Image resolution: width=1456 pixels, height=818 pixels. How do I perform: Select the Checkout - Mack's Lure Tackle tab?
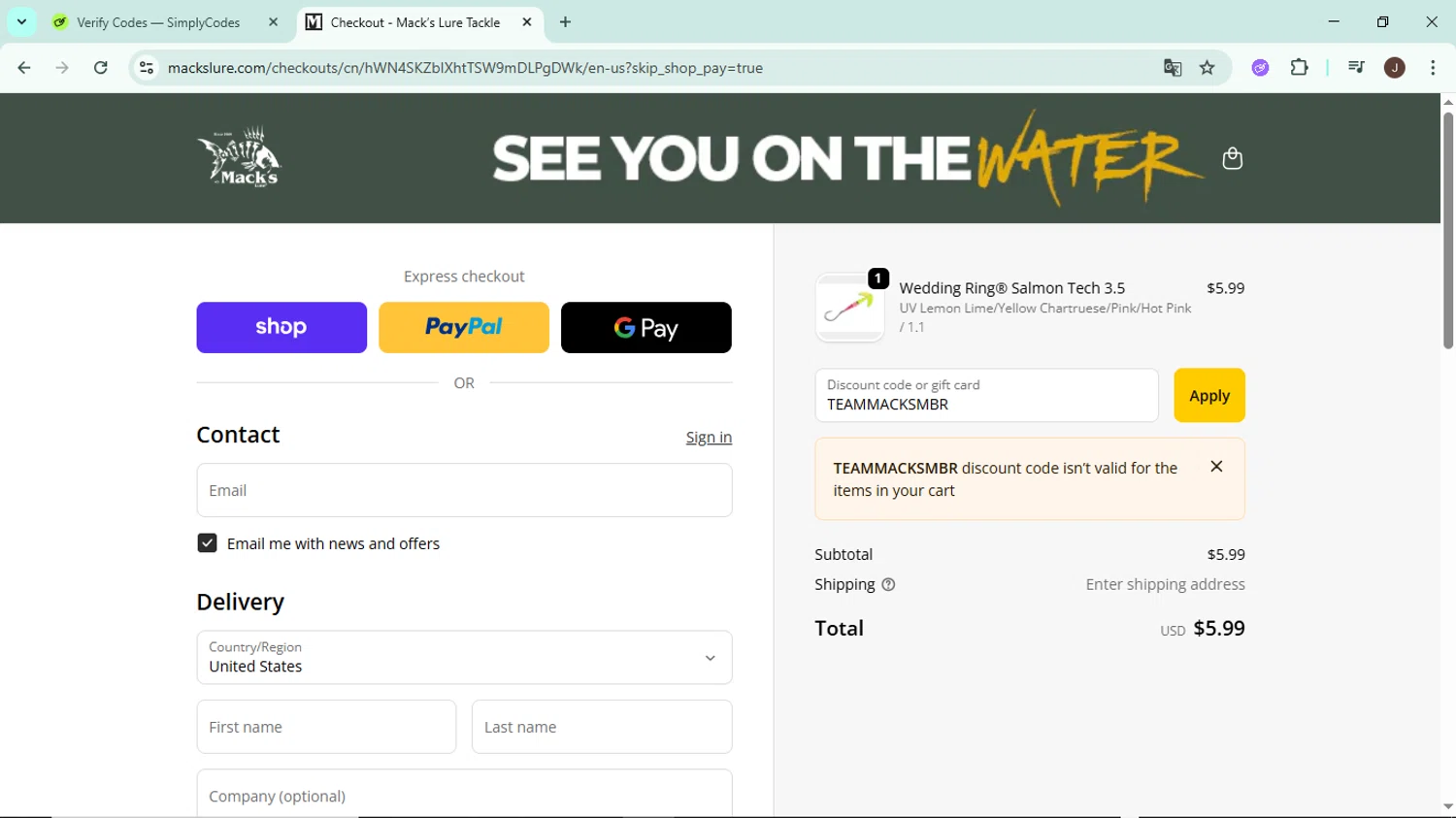click(x=417, y=22)
